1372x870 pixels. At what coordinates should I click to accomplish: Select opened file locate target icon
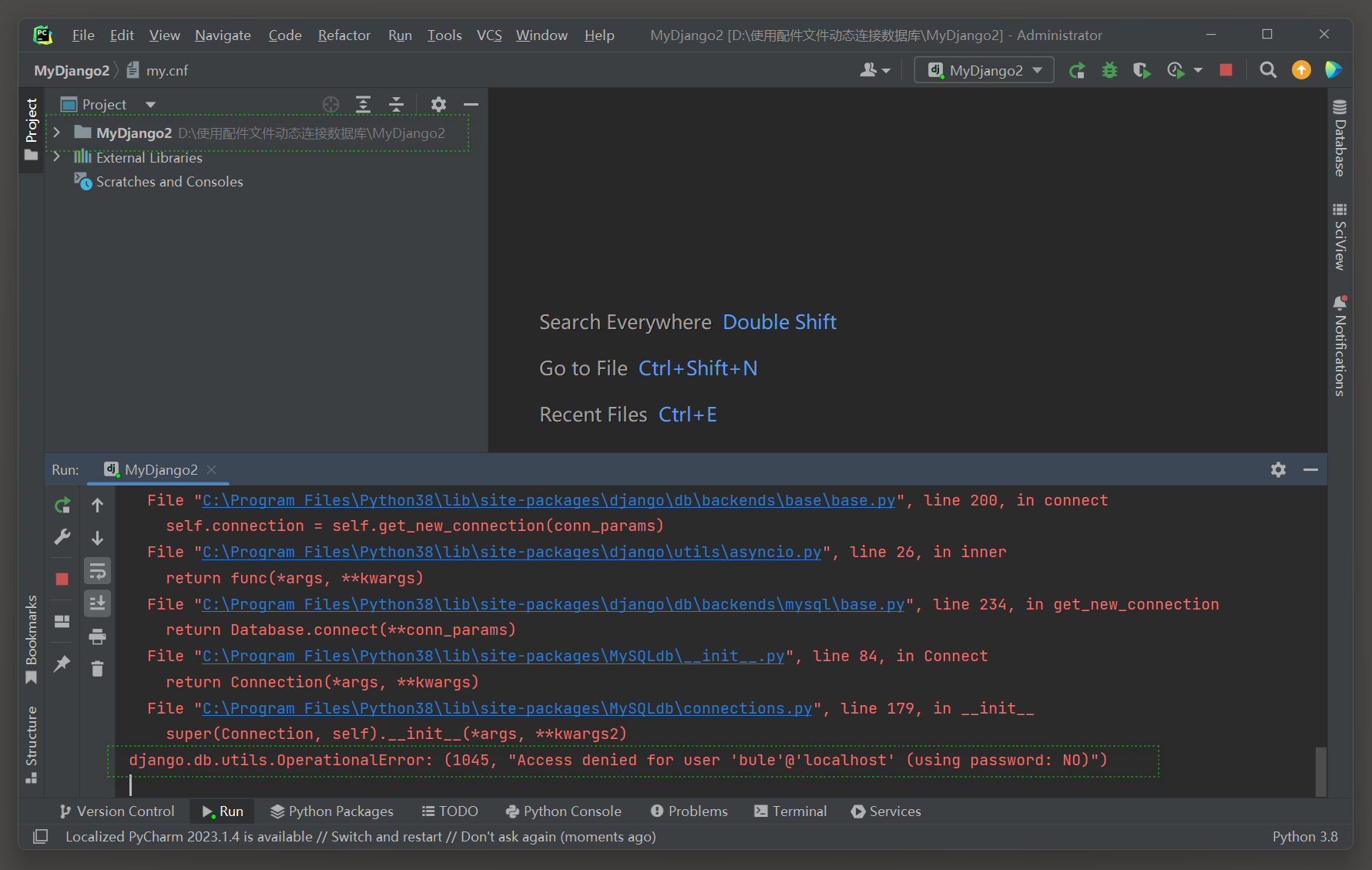330,104
